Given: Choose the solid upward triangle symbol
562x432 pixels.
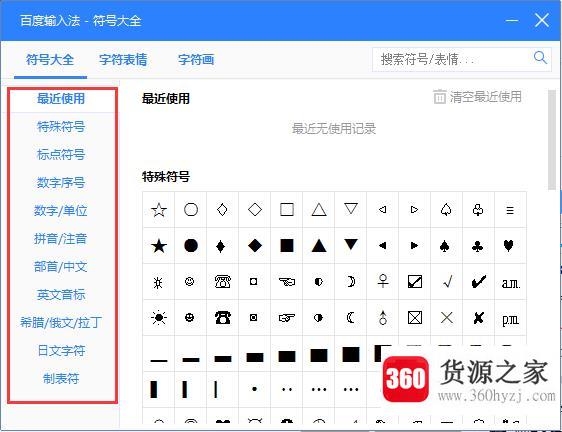Looking at the screenshot, I should 319,246.
